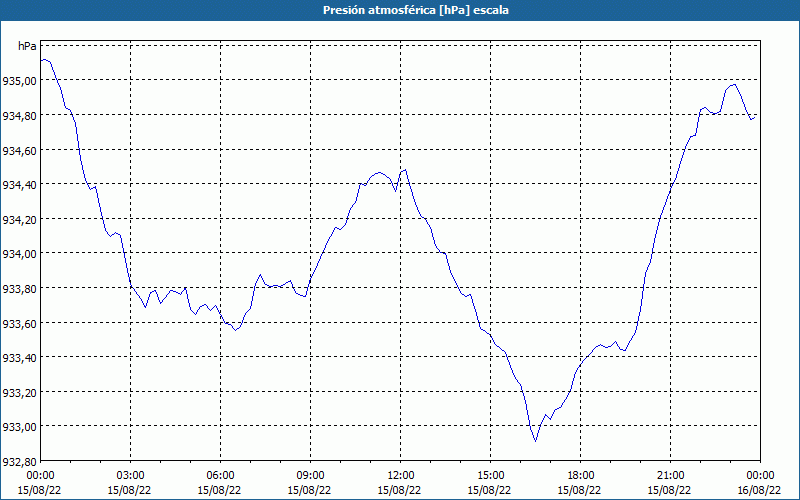This screenshot has width=800, height=500.
Task: Click the hPa unit label on the y-axis
Action: click(x=27, y=46)
